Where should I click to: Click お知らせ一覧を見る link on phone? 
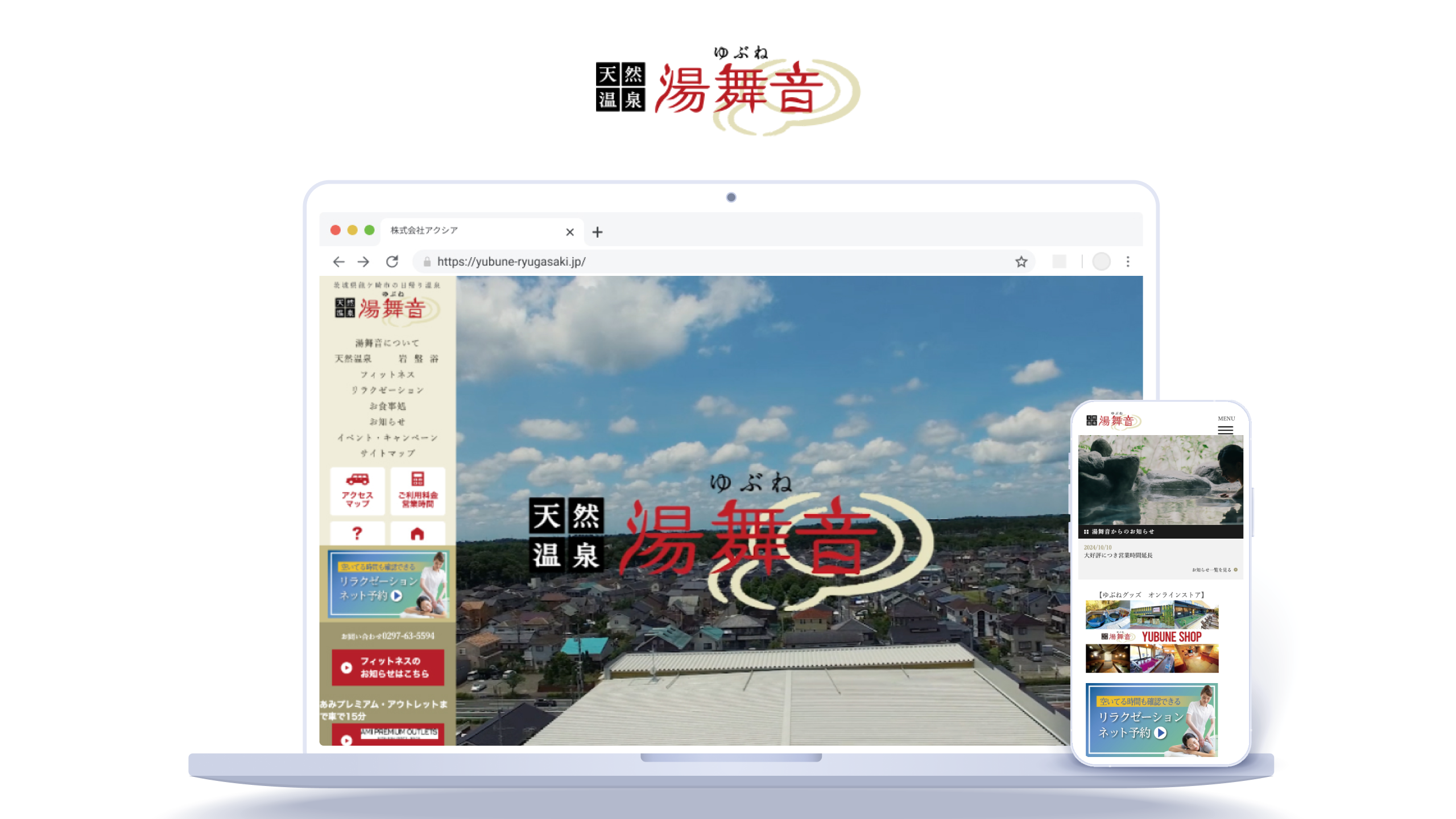pyautogui.click(x=1214, y=569)
